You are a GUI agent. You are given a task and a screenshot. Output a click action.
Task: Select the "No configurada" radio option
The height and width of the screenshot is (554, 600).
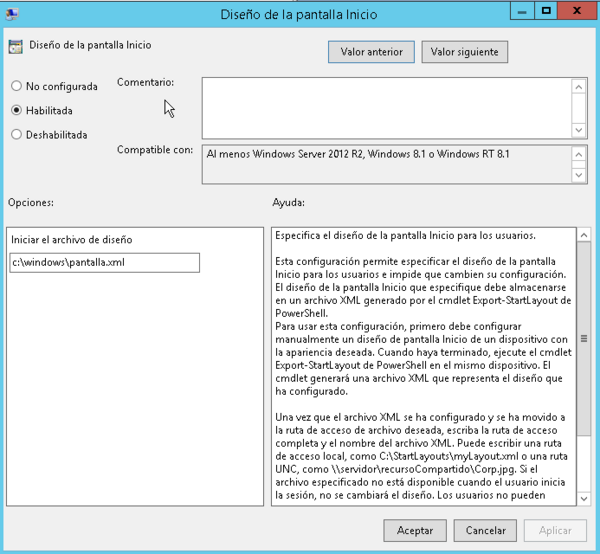(16, 86)
